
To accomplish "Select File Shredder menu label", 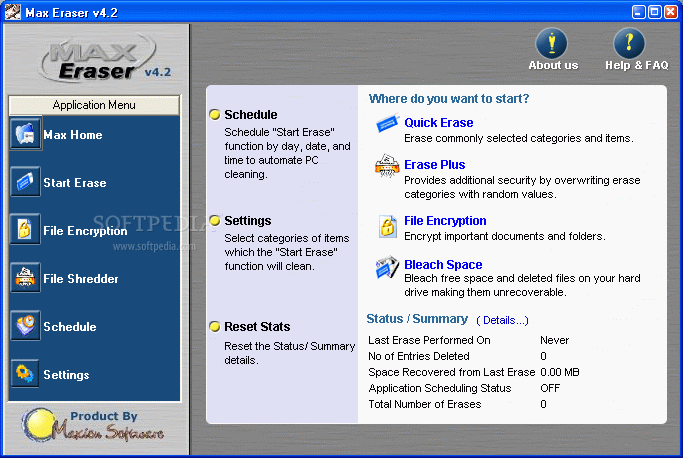I will (81, 279).
